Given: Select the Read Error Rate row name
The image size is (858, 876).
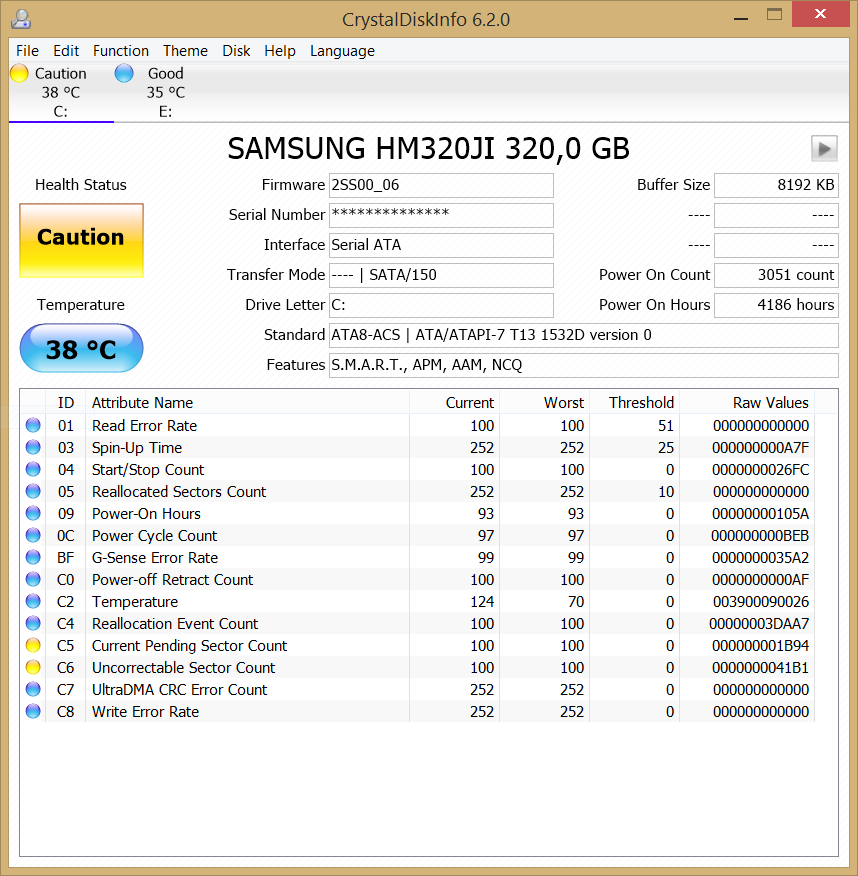Looking at the screenshot, I should point(144,426).
